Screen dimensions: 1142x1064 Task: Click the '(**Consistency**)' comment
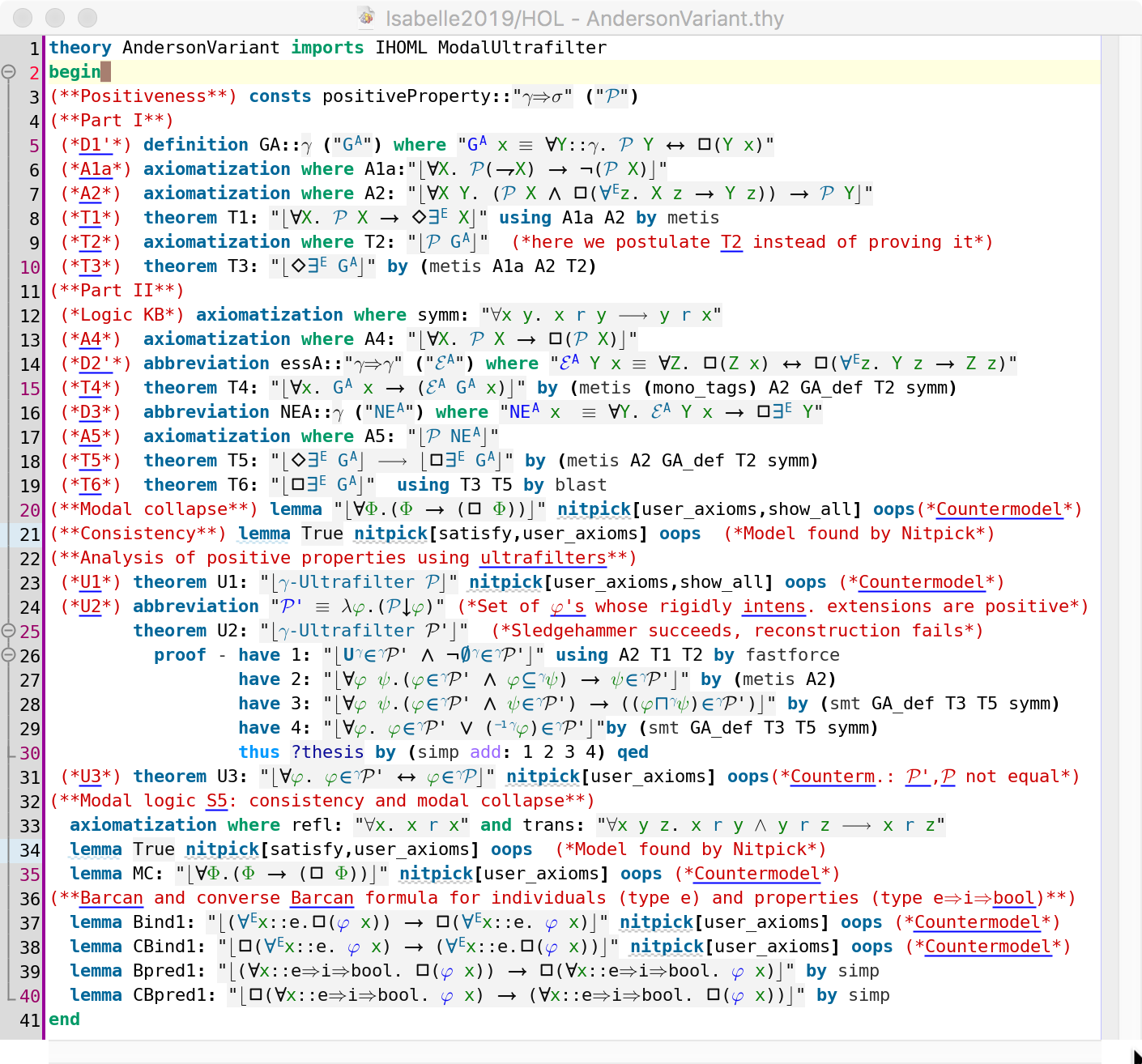click(x=138, y=534)
